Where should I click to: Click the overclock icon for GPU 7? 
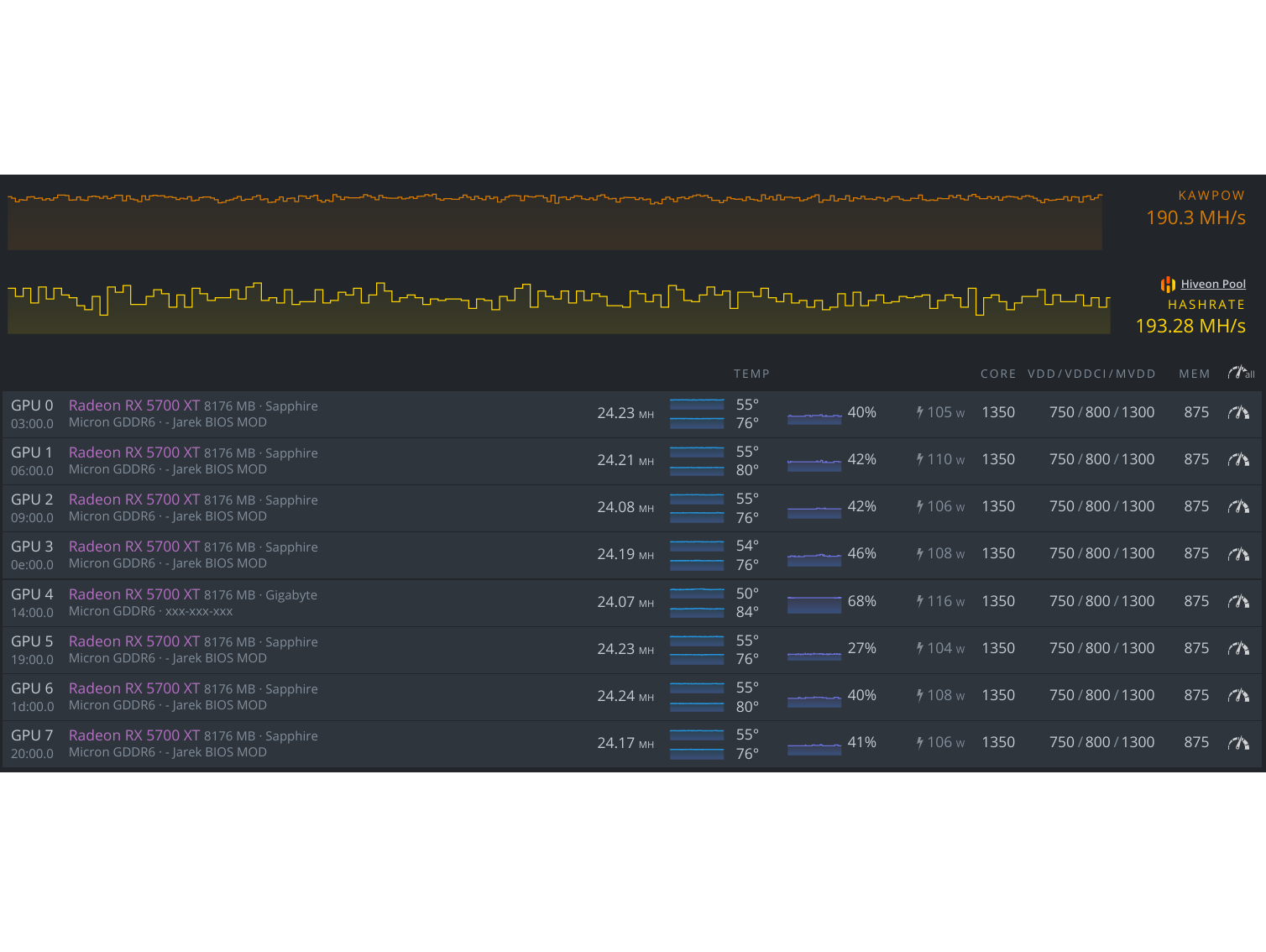pos(1238,743)
